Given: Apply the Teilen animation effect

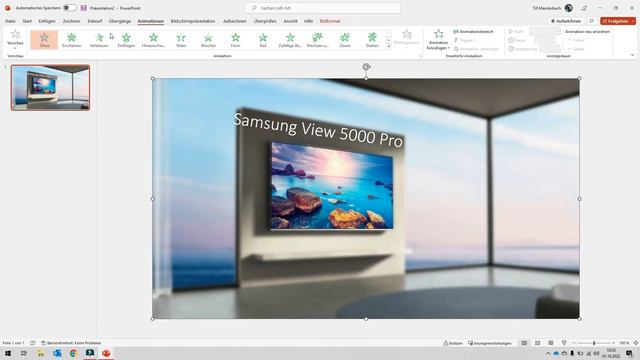Looking at the screenshot, I should point(181,40).
